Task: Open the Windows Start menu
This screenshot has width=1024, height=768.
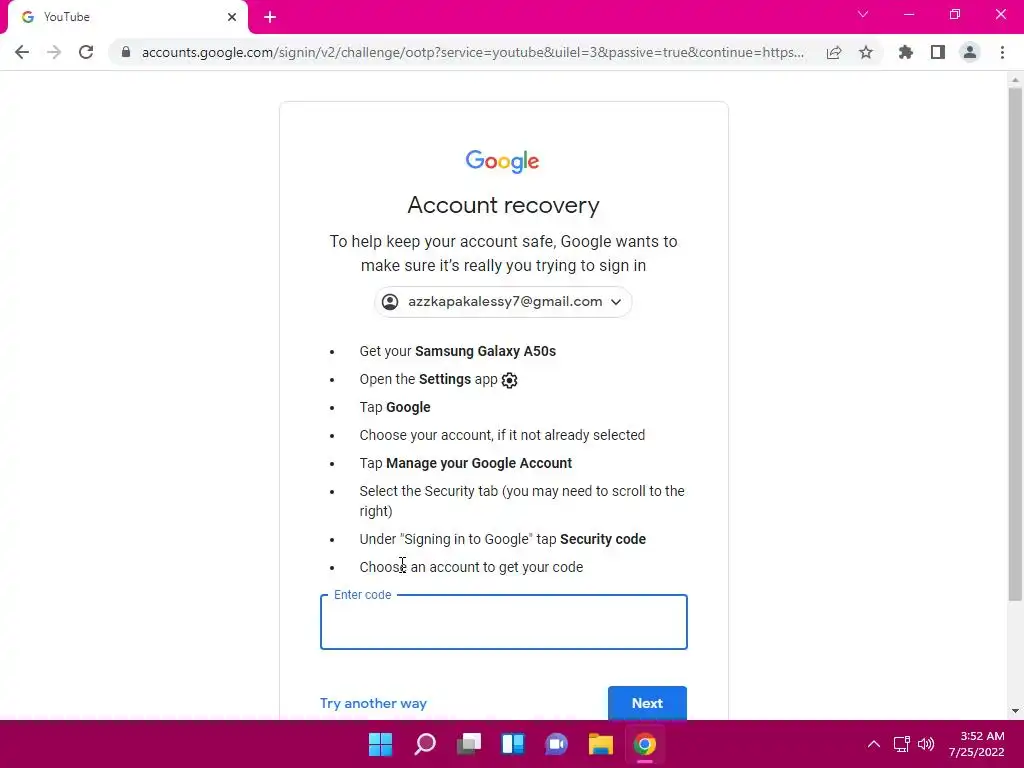Action: point(381,744)
